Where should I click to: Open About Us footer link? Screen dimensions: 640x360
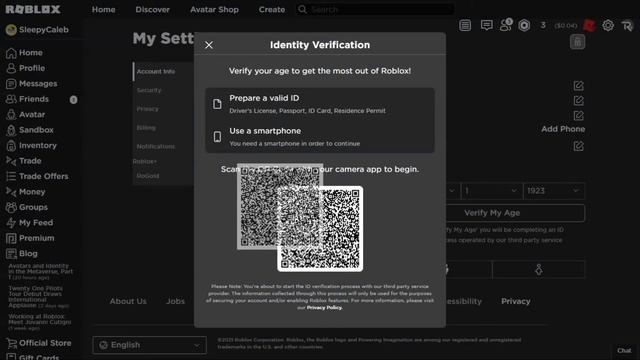point(128,301)
